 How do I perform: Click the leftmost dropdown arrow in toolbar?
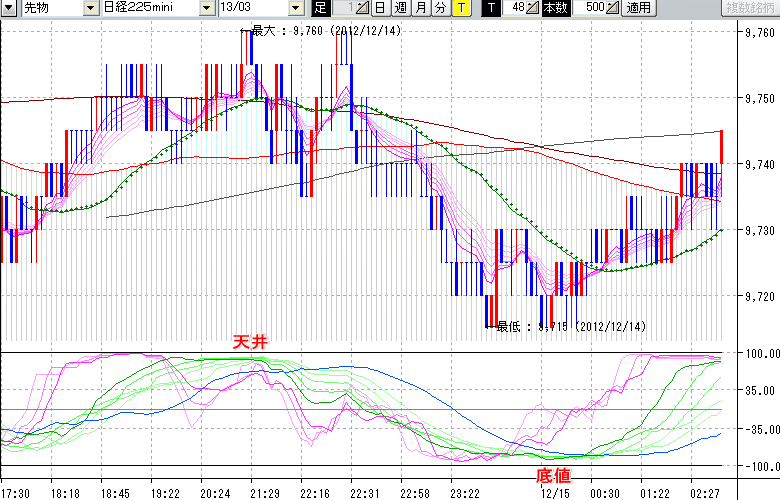8,8
